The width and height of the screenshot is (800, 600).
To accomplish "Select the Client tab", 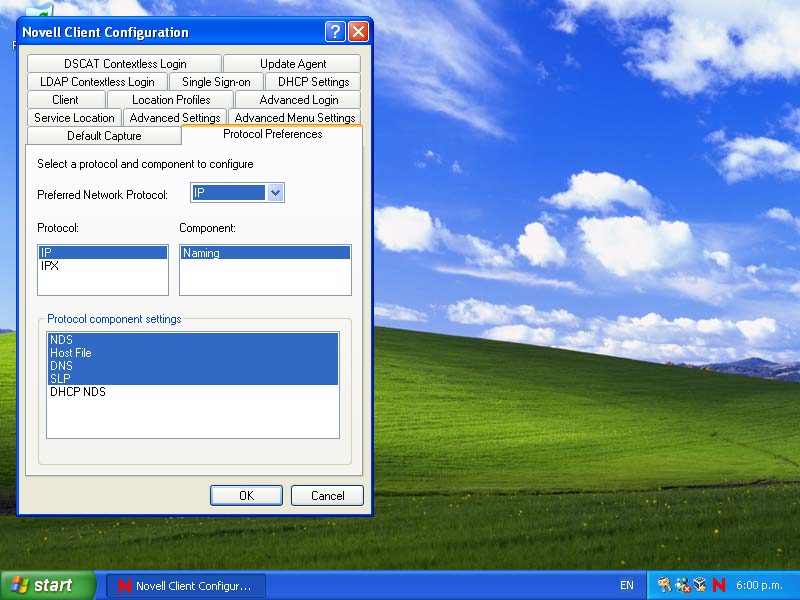I will [65, 99].
